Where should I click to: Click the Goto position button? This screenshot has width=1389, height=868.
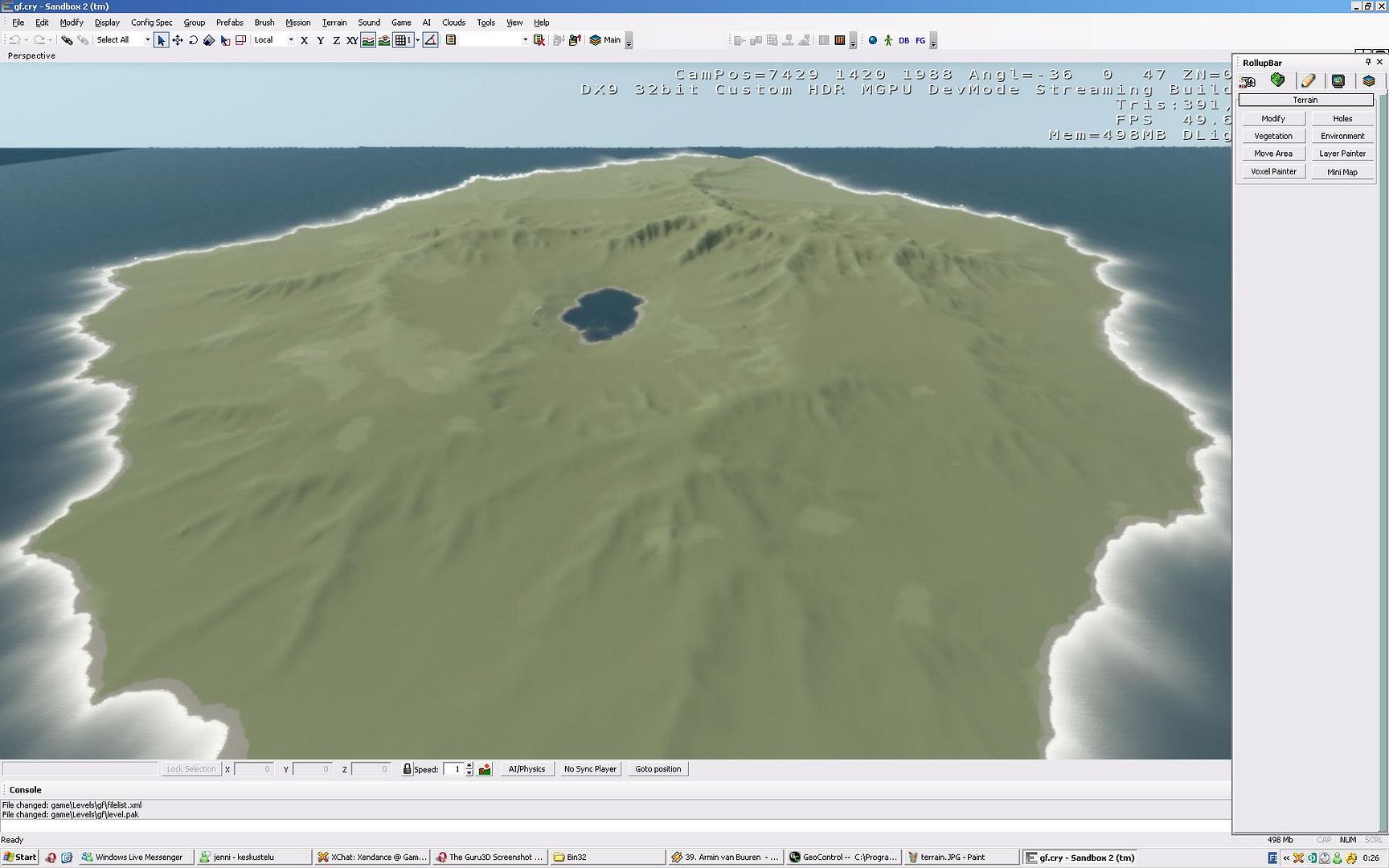pos(658,769)
